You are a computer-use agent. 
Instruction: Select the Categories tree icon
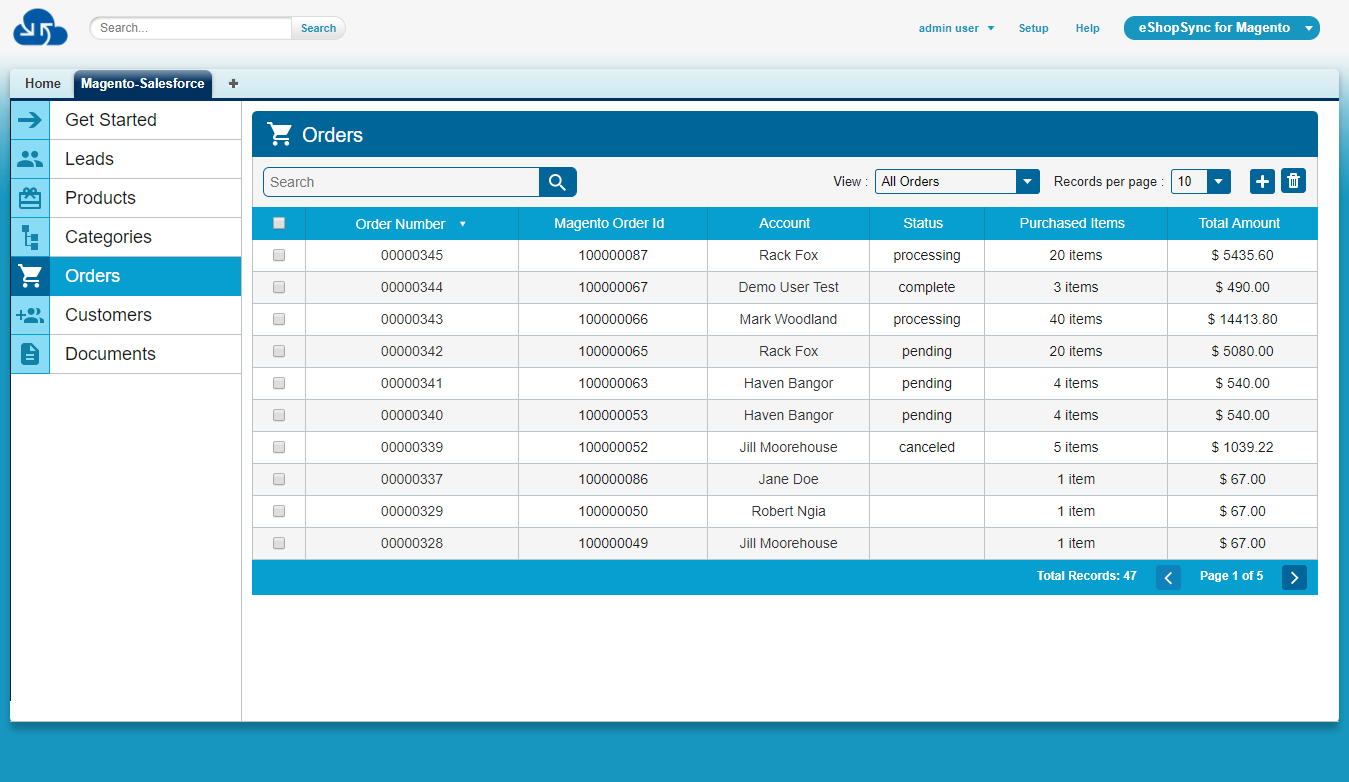coord(30,237)
